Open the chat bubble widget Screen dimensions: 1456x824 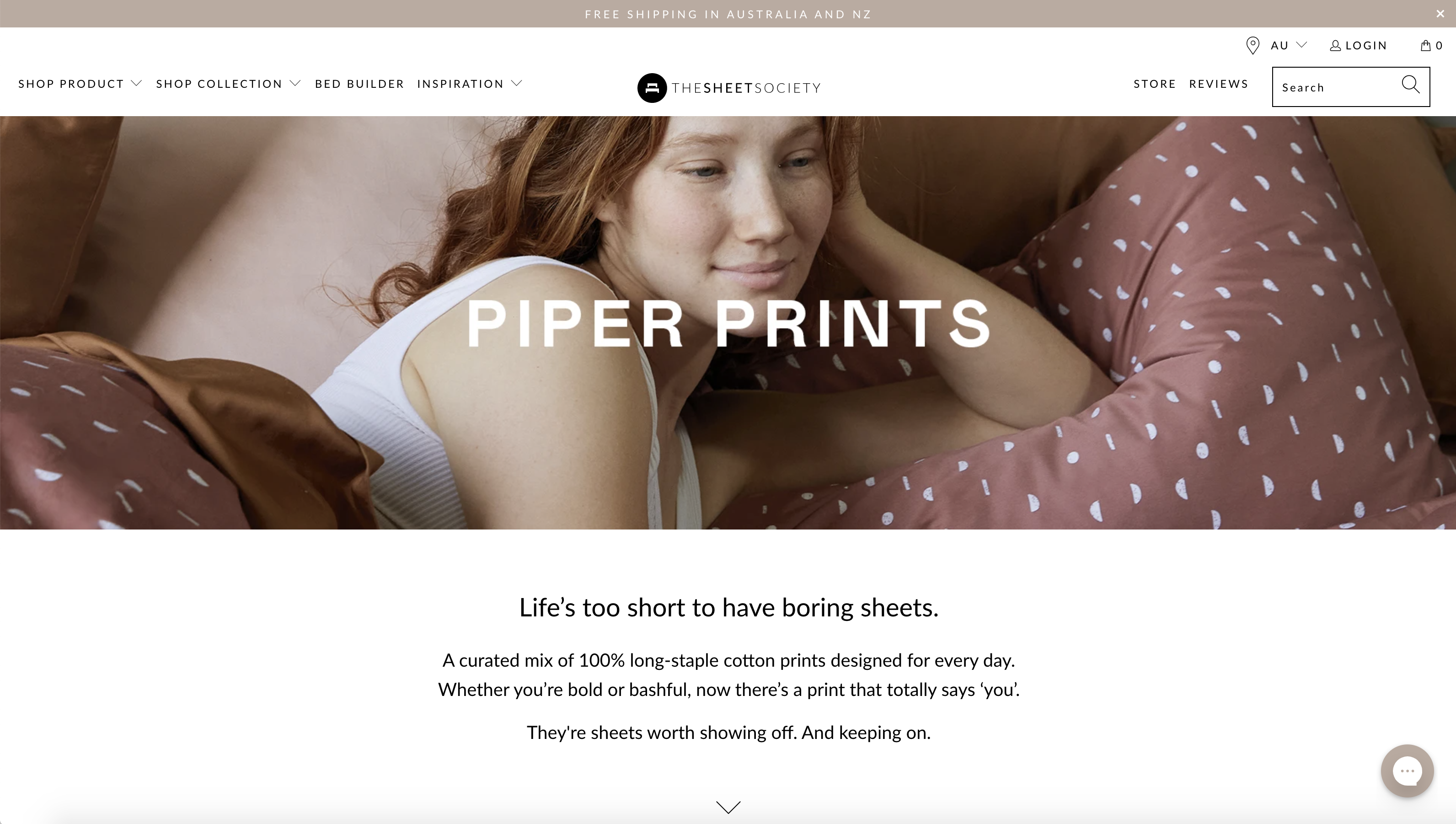(1407, 771)
